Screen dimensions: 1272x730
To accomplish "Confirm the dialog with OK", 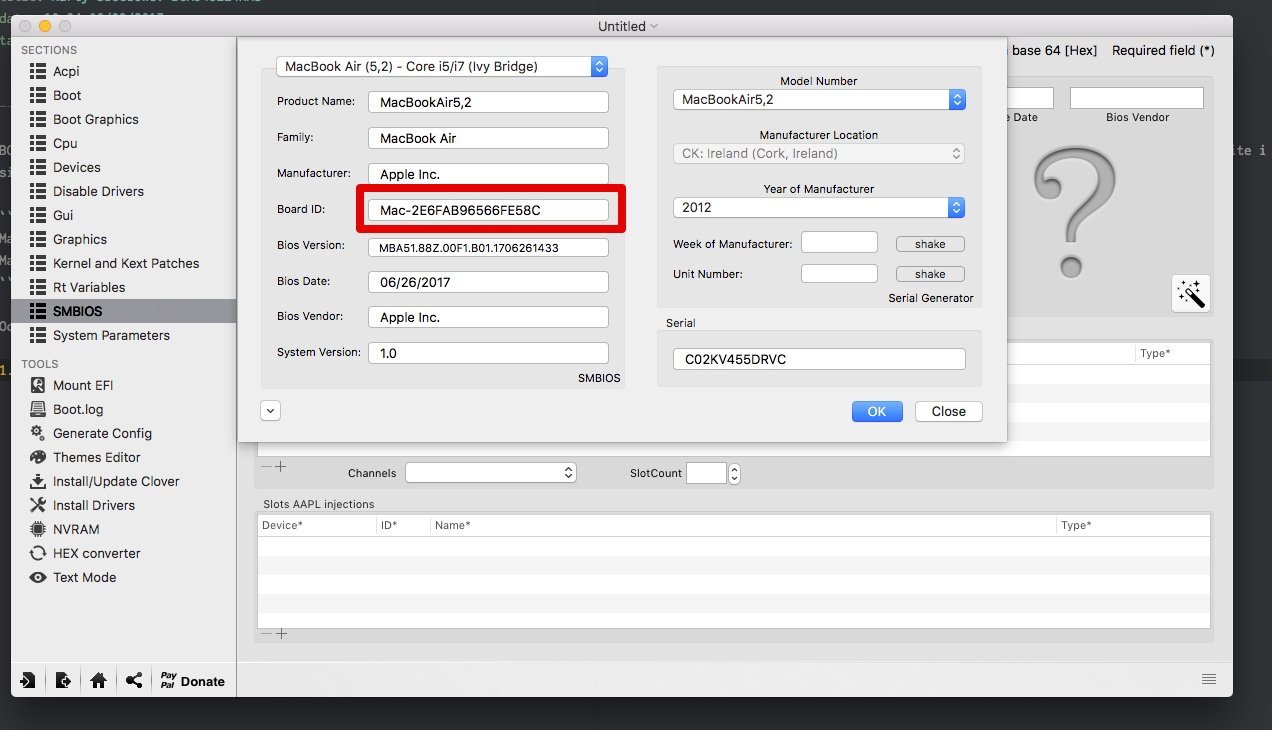I will pos(877,411).
